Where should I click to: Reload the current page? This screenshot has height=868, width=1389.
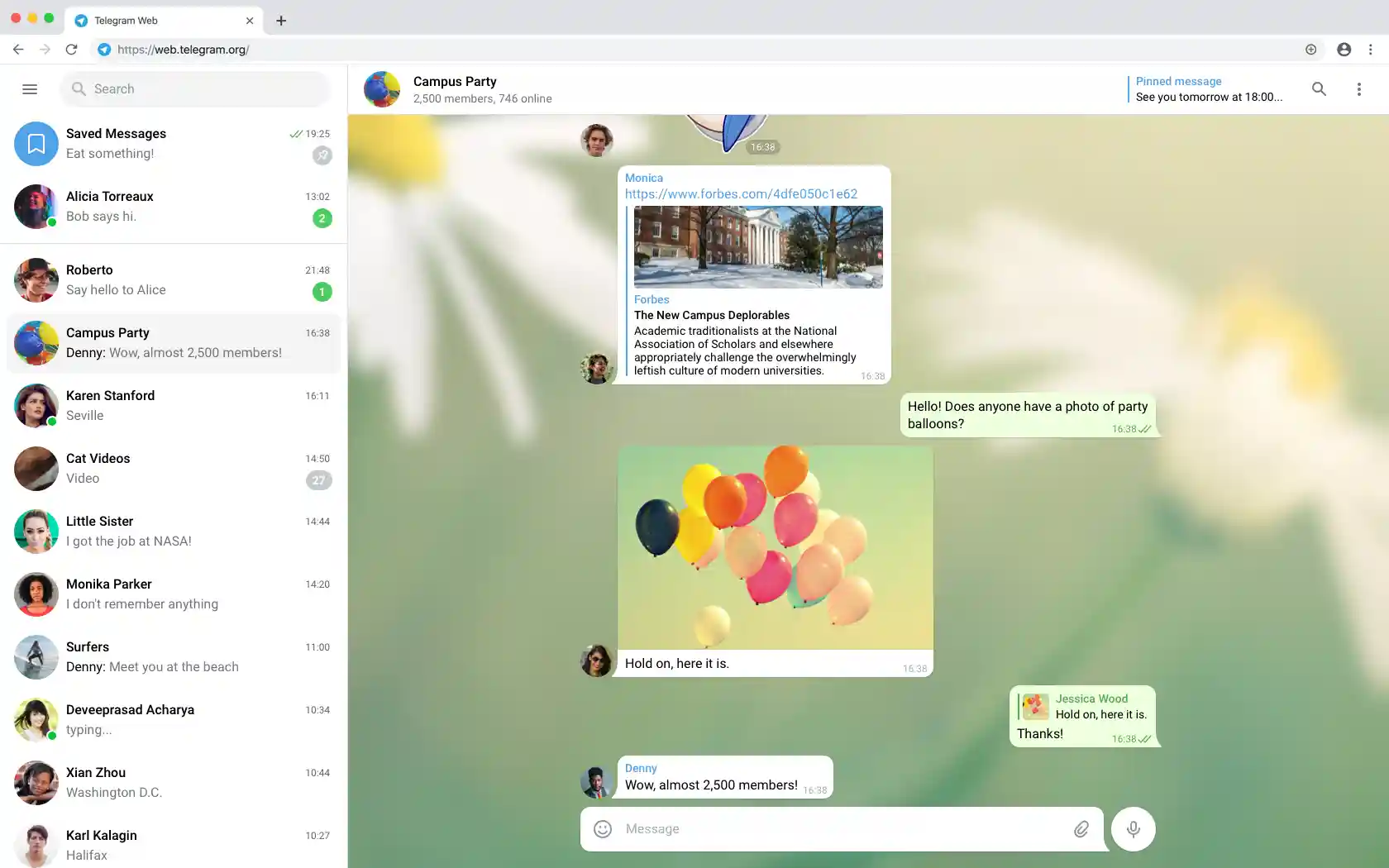[72, 50]
